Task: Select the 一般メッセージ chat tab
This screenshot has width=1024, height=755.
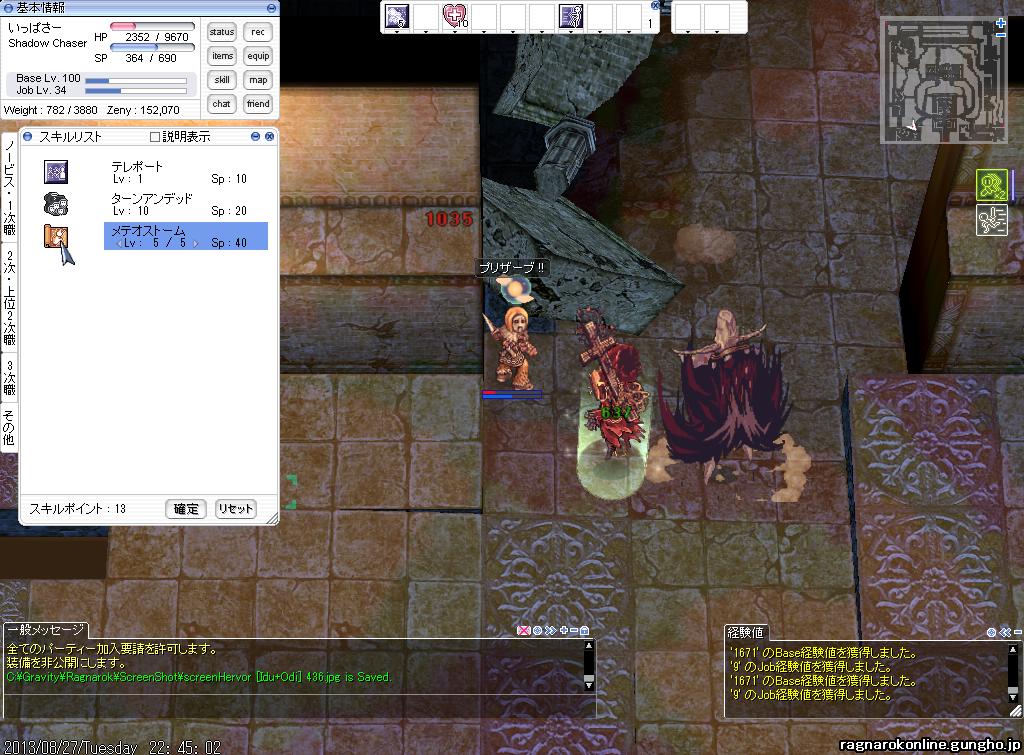Action: tap(46, 630)
